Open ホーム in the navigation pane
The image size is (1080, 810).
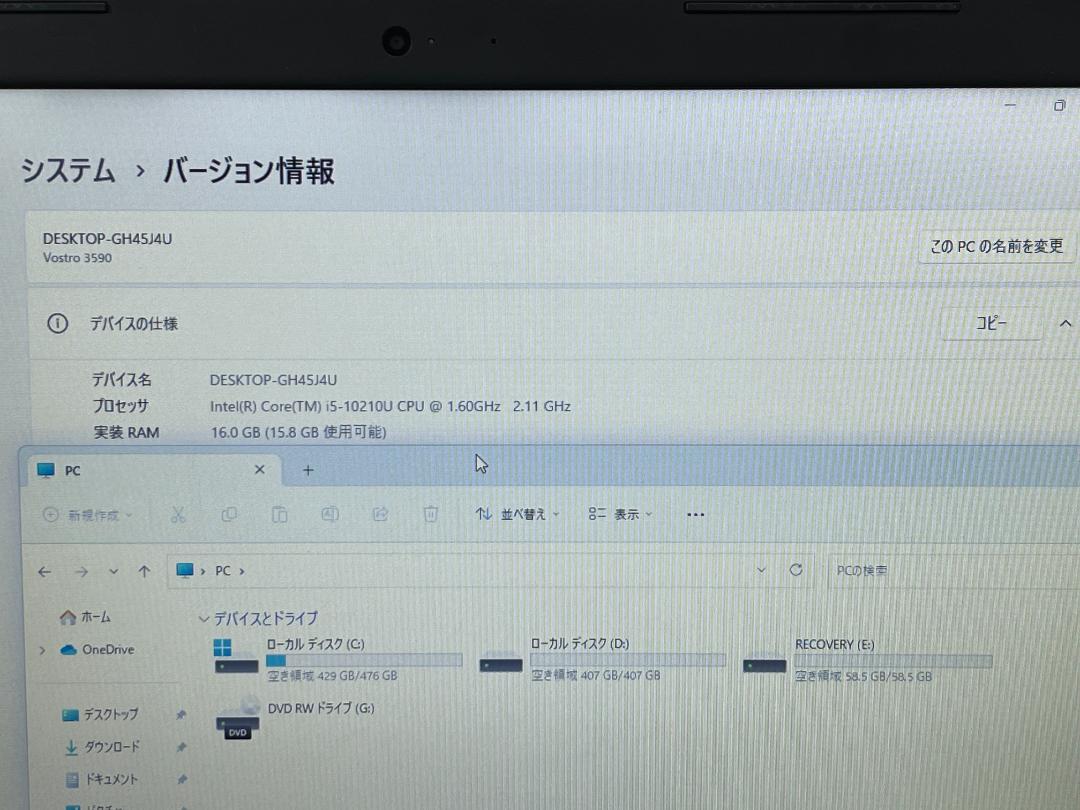(x=86, y=617)
